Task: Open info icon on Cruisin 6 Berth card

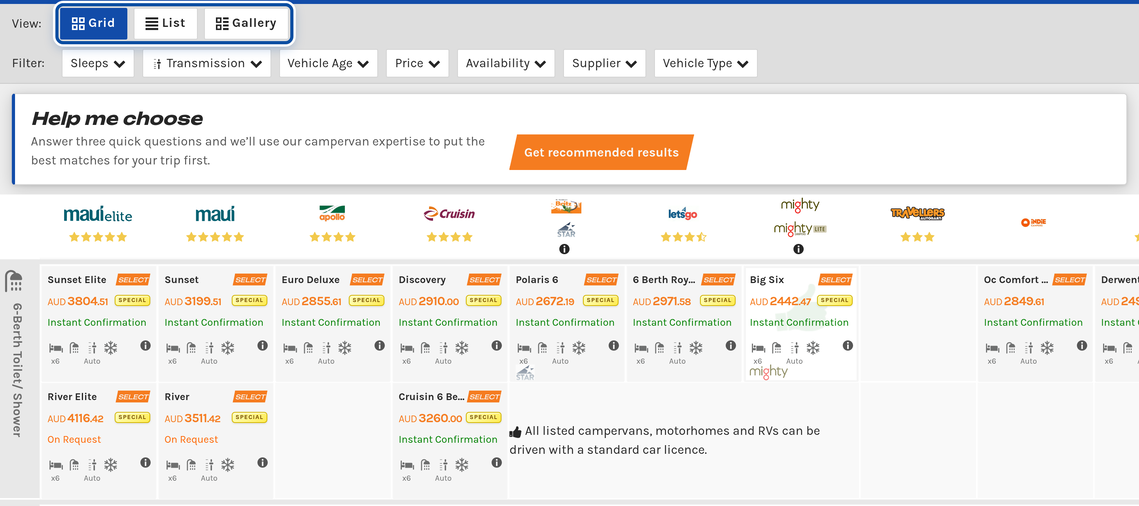Action: (496, 462)
